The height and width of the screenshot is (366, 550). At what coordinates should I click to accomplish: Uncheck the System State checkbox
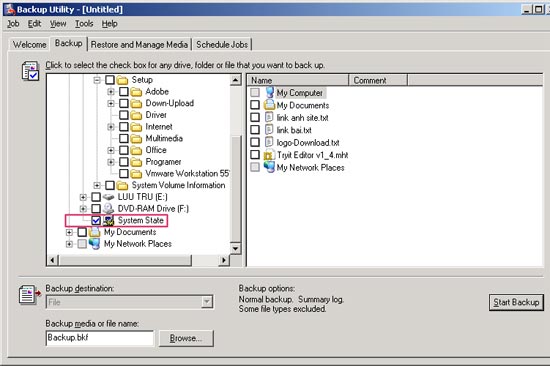coord(96,220)
